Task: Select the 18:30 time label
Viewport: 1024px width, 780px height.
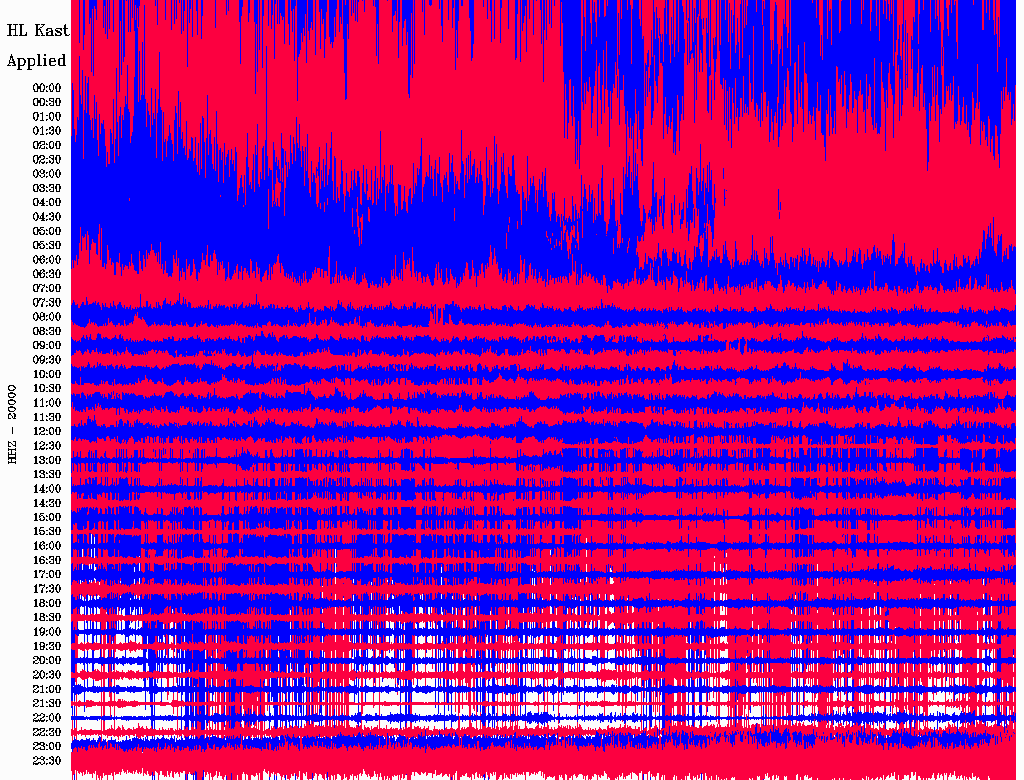Action: [47, 617]
